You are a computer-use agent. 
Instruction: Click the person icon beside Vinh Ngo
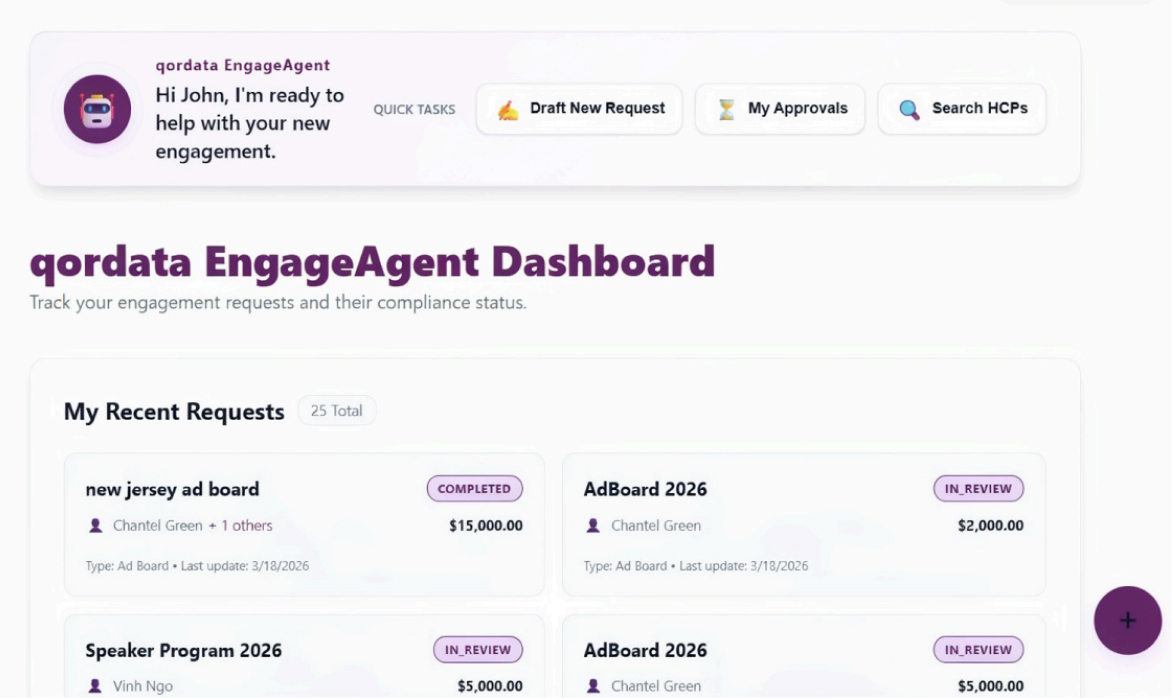tap(96, 686)
